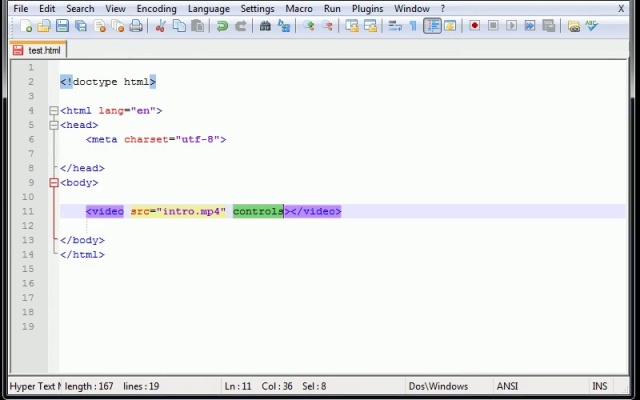
Task: Open the Language menu
Action: coord(209,9)
